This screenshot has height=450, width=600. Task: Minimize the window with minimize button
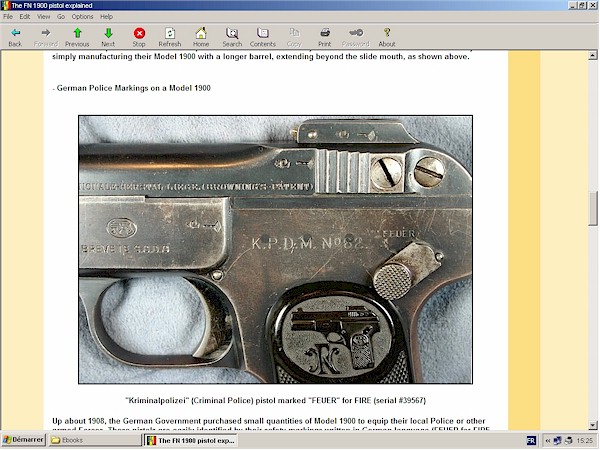(573, 5)
